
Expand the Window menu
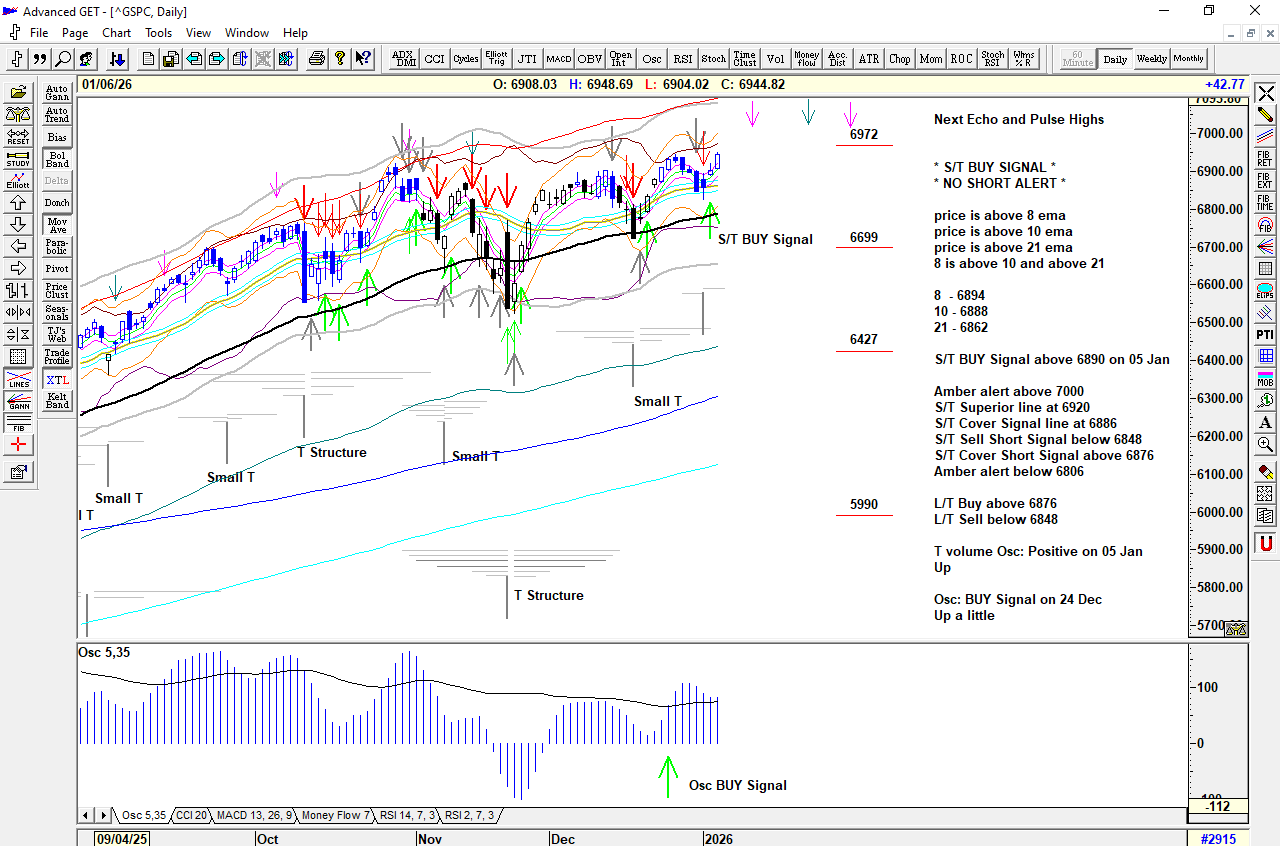coord(246,33)
